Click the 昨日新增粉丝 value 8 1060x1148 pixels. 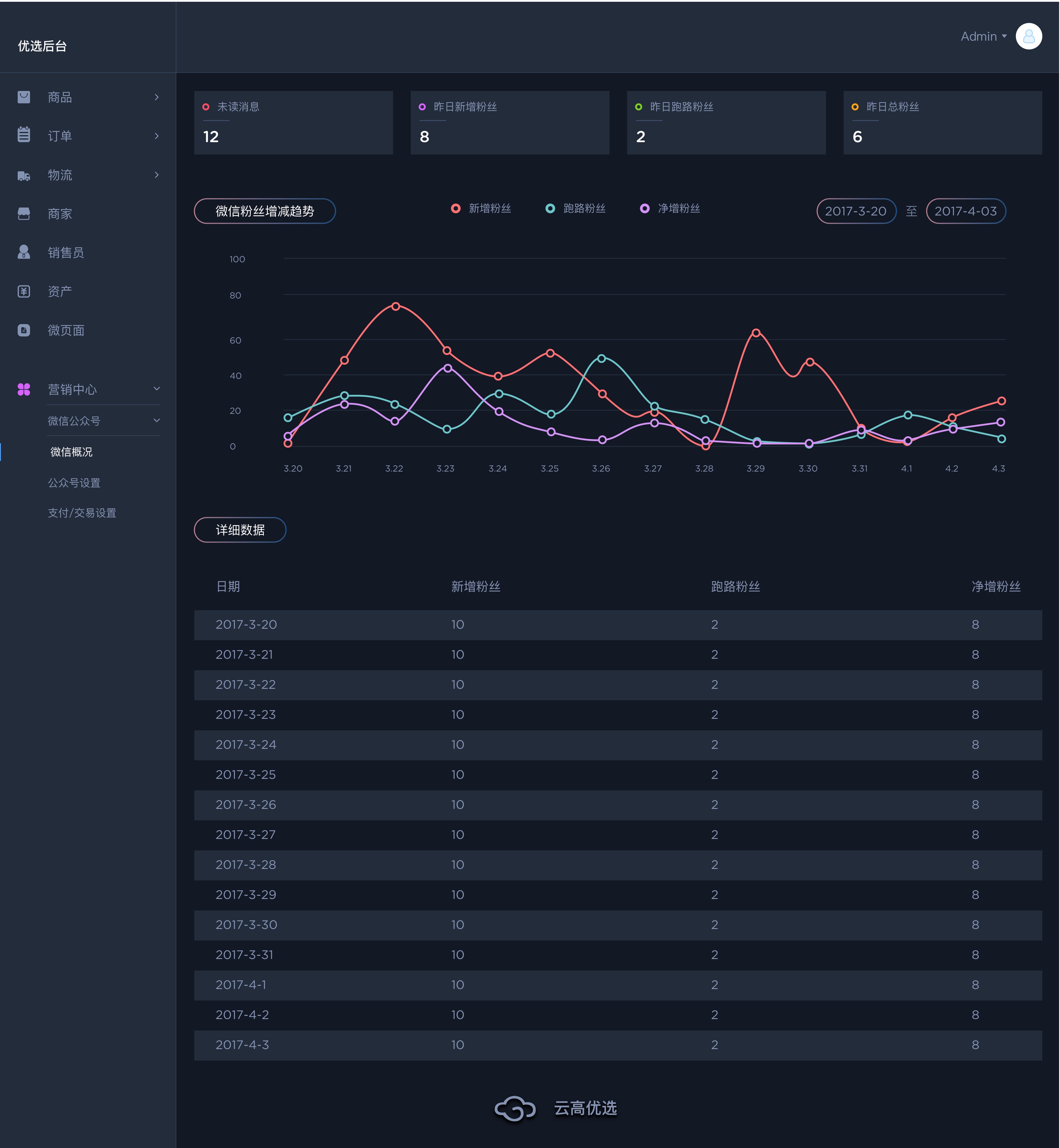[425, 137]
